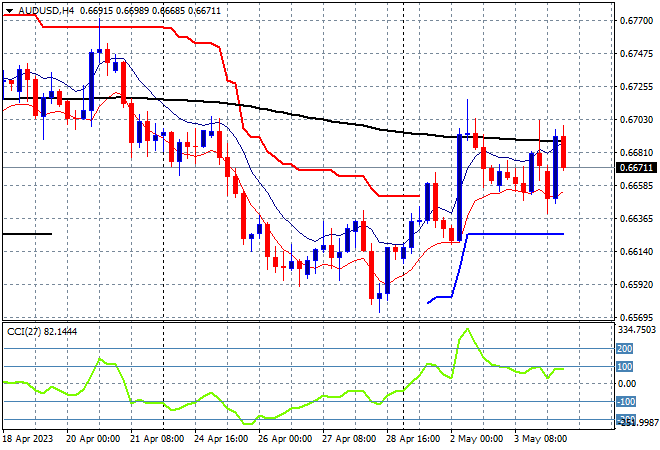The height and width of the screenshot is (450, 660).
Task: Click the blue horizontal support line
Action: tap(516, 234)
